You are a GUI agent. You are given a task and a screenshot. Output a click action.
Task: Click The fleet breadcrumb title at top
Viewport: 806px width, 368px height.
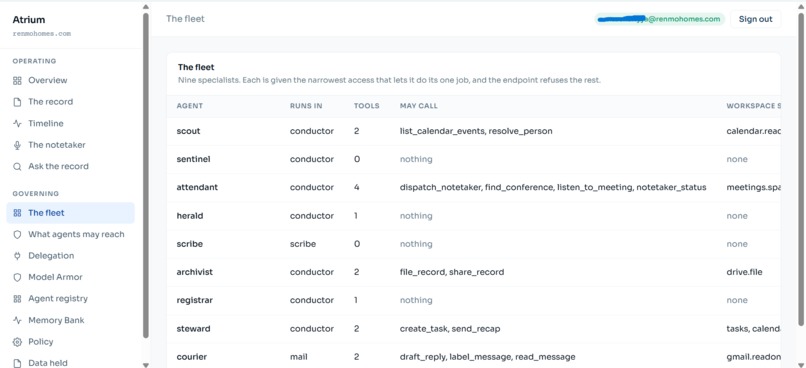185,19
